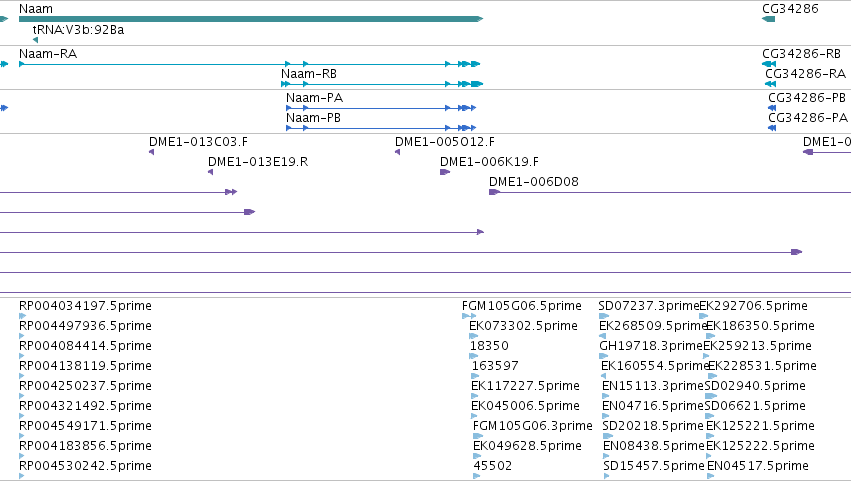Select SD06621.5prime entry
Image resolution: width=851 pixels, height=481 pixels.
point(755,406)
